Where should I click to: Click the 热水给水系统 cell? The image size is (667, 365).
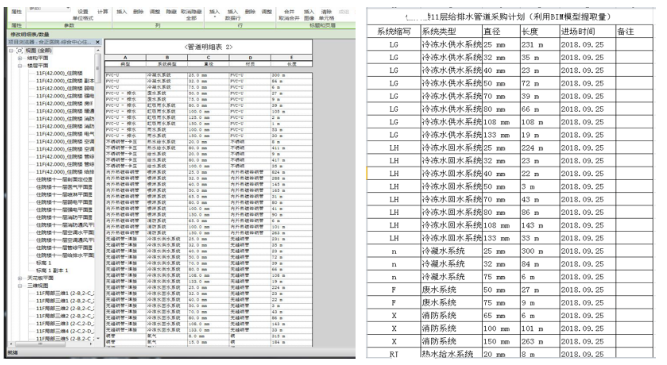point(451,354)
